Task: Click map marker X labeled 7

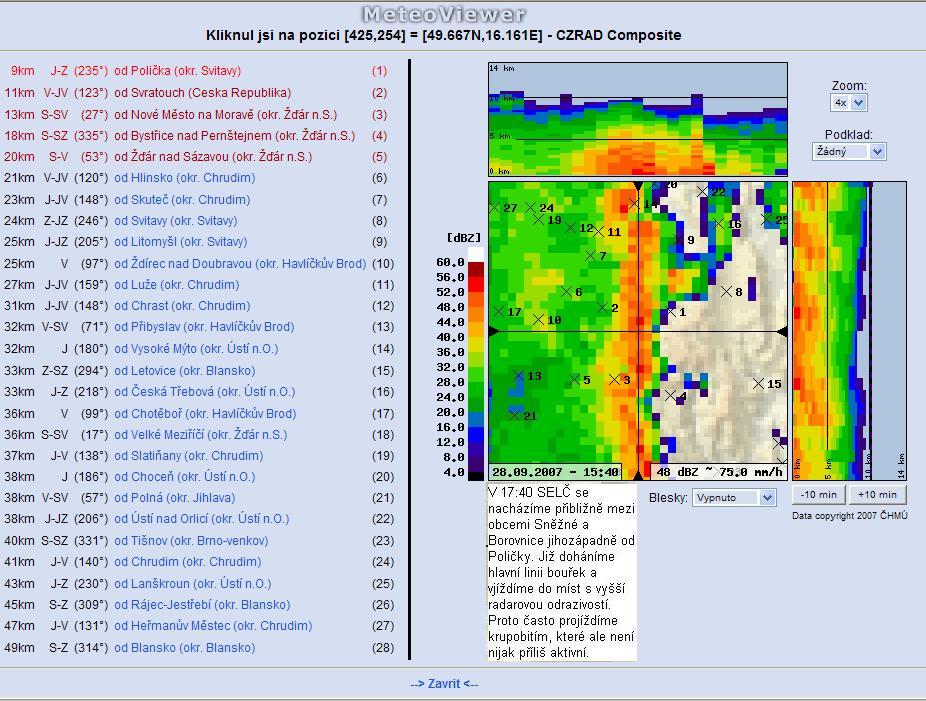Action: (591, 255)
